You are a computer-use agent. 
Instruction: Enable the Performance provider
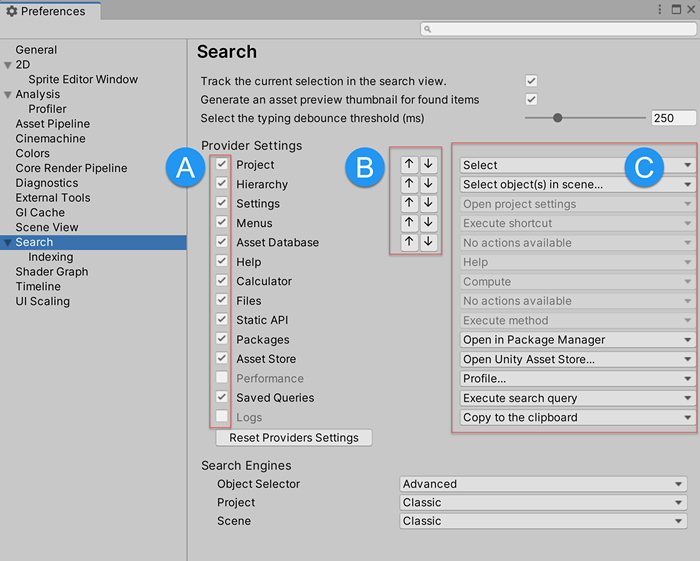point(222,377)
